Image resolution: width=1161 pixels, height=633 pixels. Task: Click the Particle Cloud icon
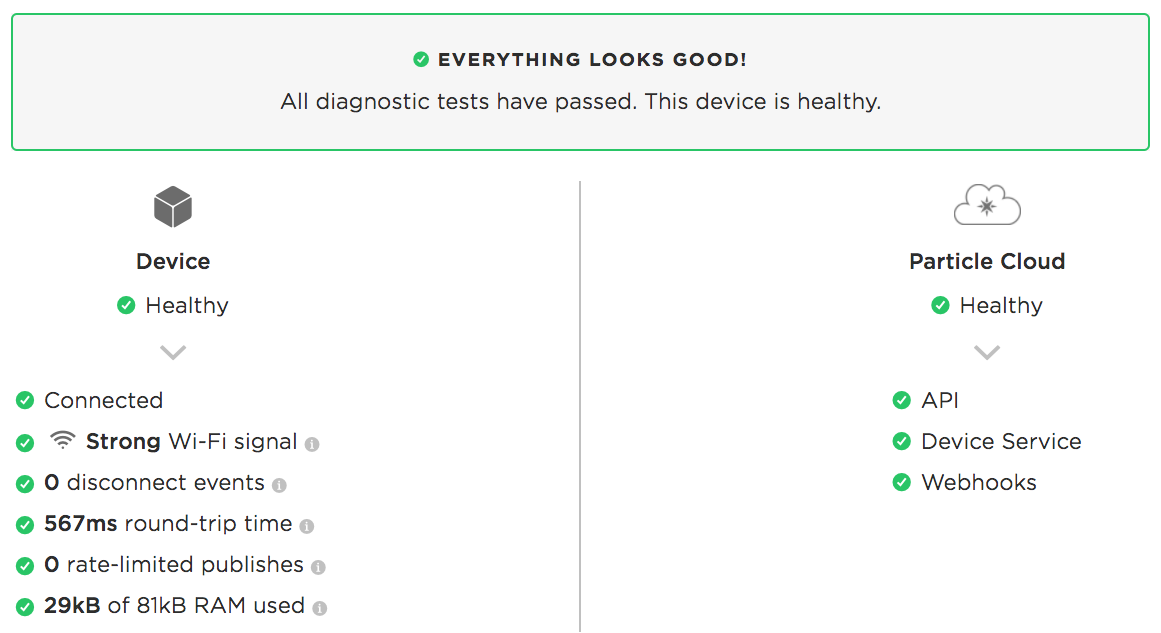[x=987, y=204]
